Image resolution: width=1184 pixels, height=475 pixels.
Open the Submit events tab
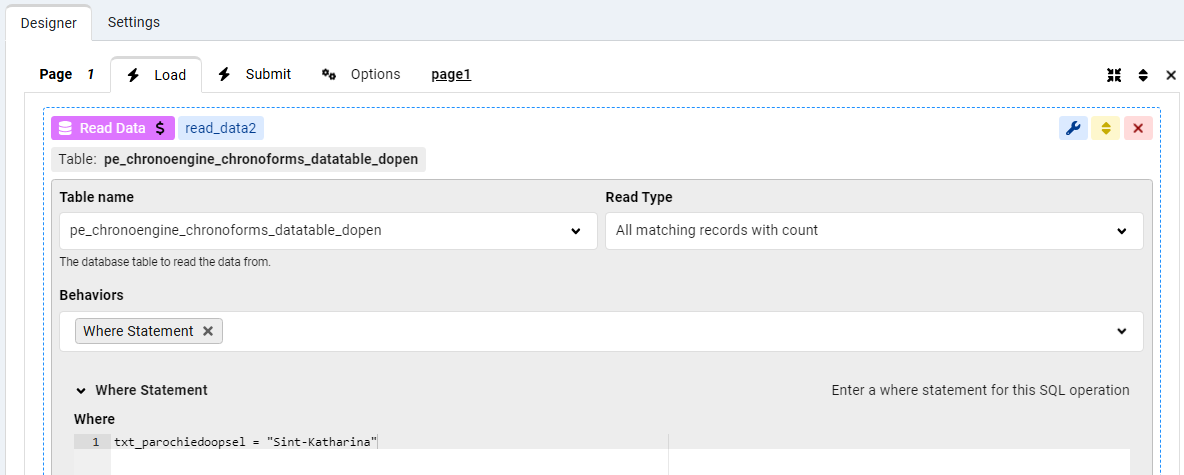(255, 74)
